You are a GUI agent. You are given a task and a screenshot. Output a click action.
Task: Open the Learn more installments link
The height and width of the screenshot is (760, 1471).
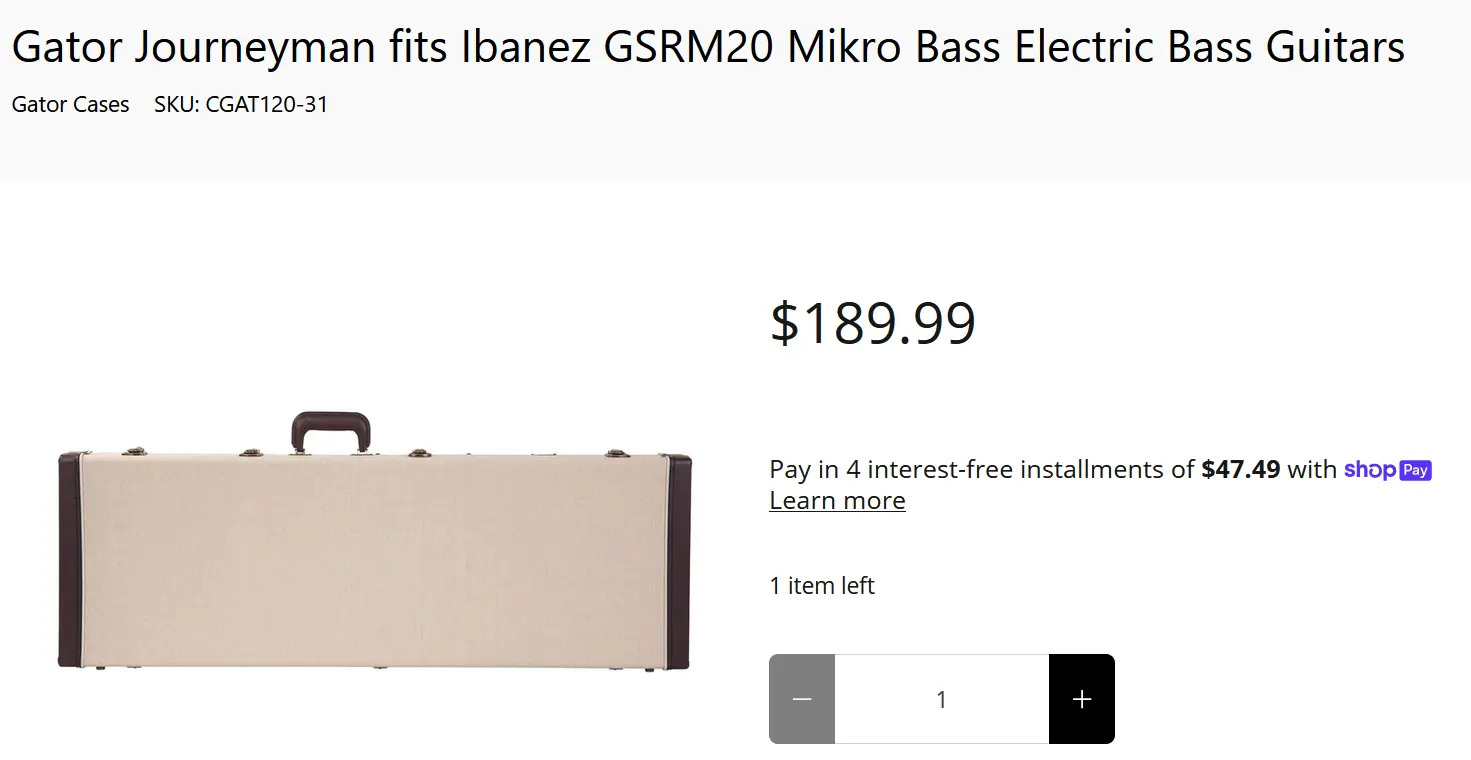[837, 500]
